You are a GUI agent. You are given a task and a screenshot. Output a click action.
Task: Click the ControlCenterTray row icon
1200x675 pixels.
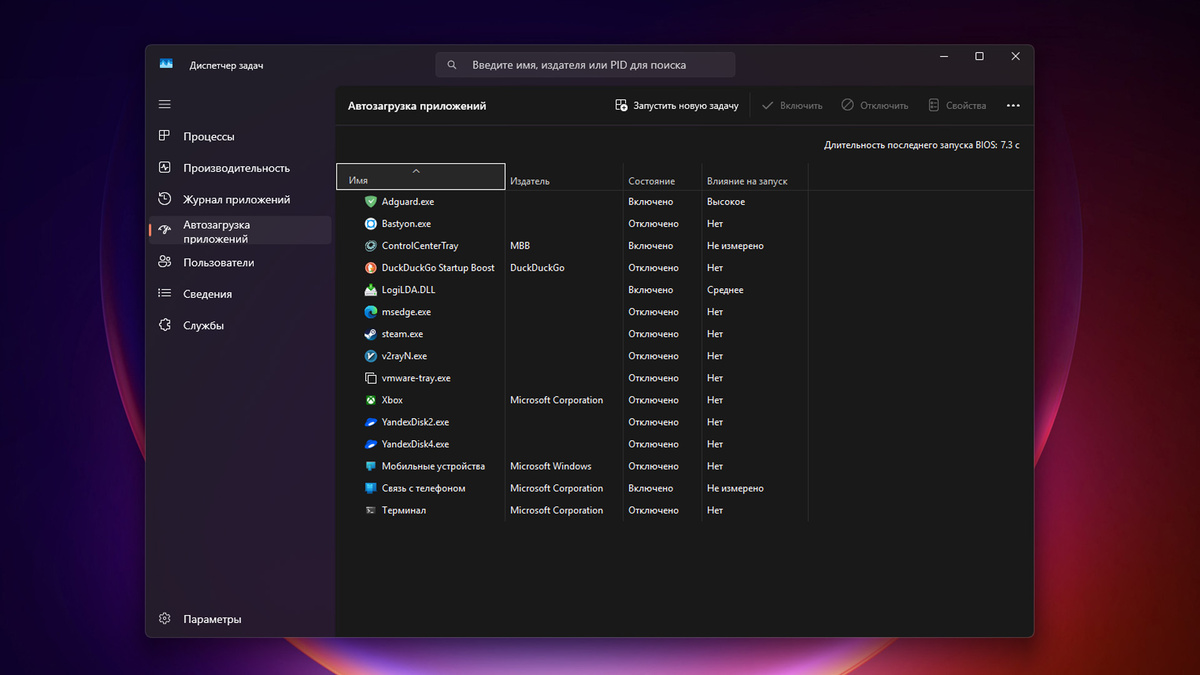[x=371, y=245]
